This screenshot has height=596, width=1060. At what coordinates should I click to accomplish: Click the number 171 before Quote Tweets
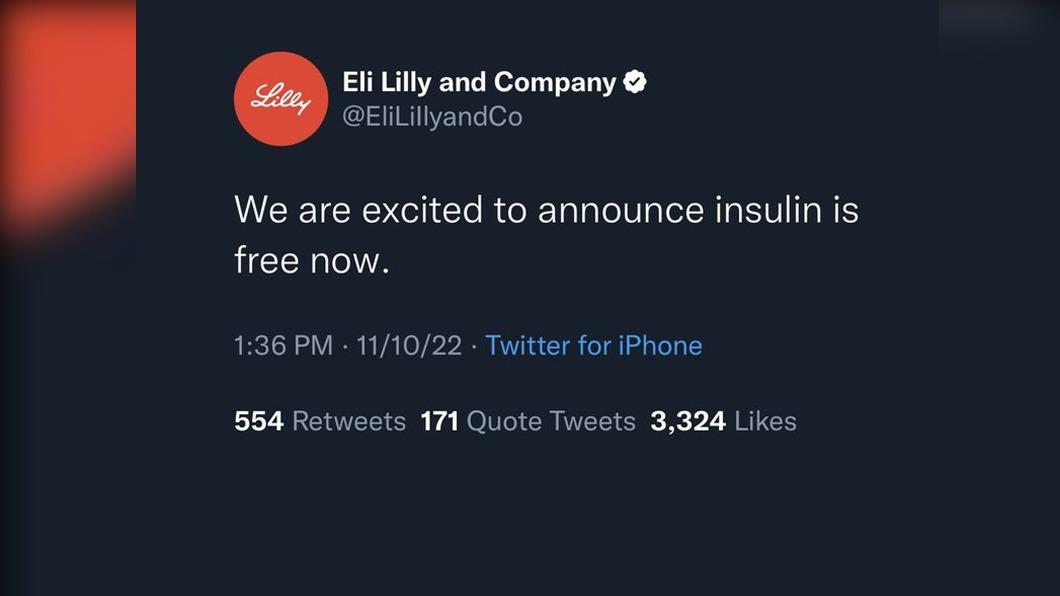click(439, 421)
